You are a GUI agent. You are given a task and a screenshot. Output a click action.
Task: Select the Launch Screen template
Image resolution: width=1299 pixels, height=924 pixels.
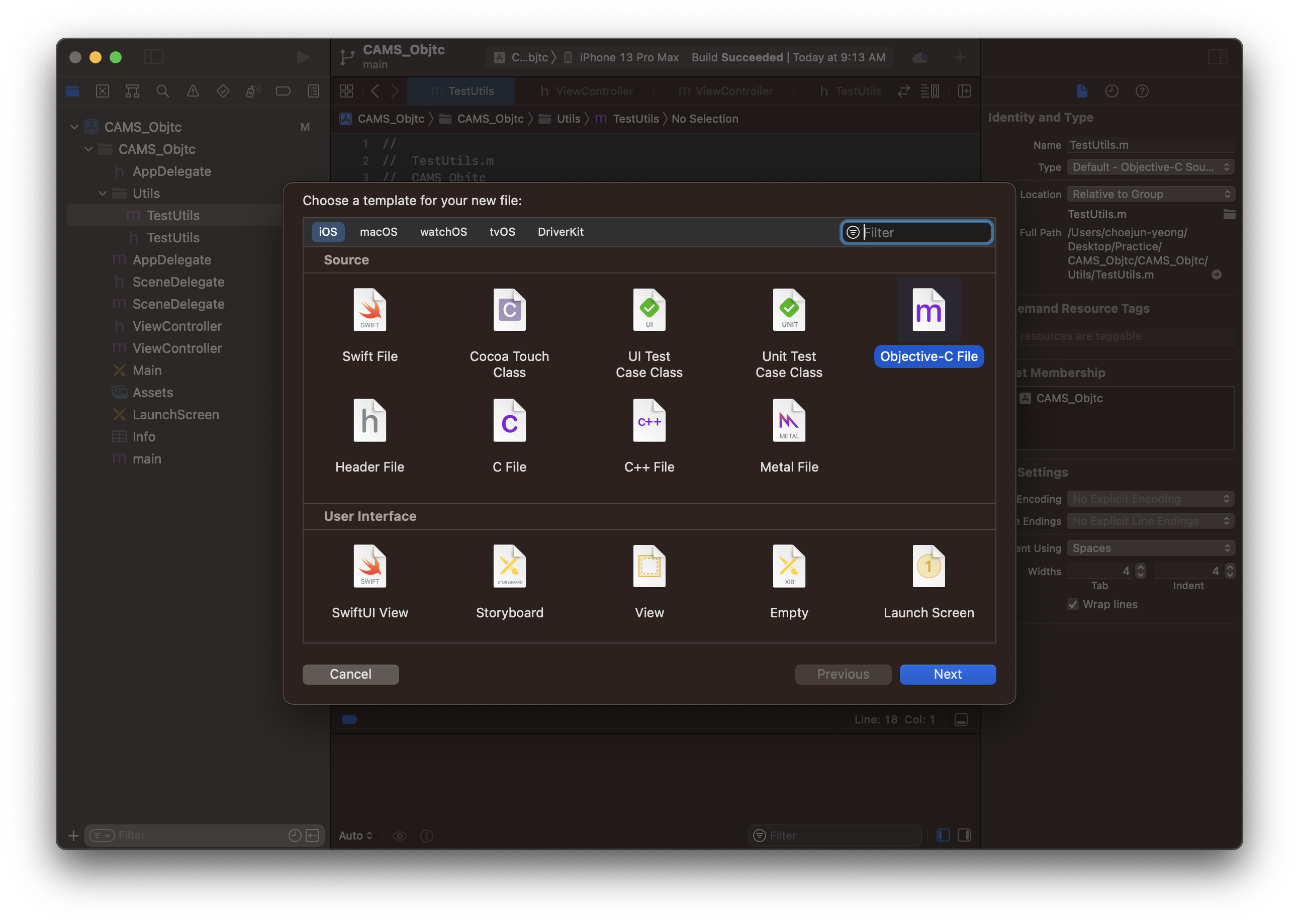[929, 567]
